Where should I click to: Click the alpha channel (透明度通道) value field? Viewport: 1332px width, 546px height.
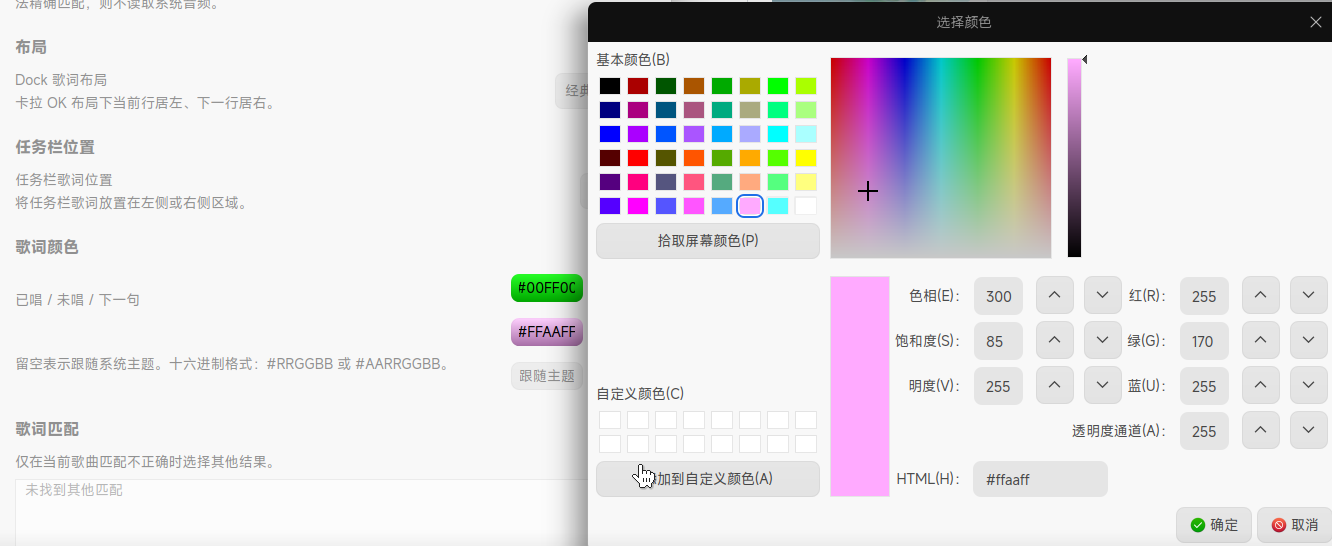click(1204, 431)
